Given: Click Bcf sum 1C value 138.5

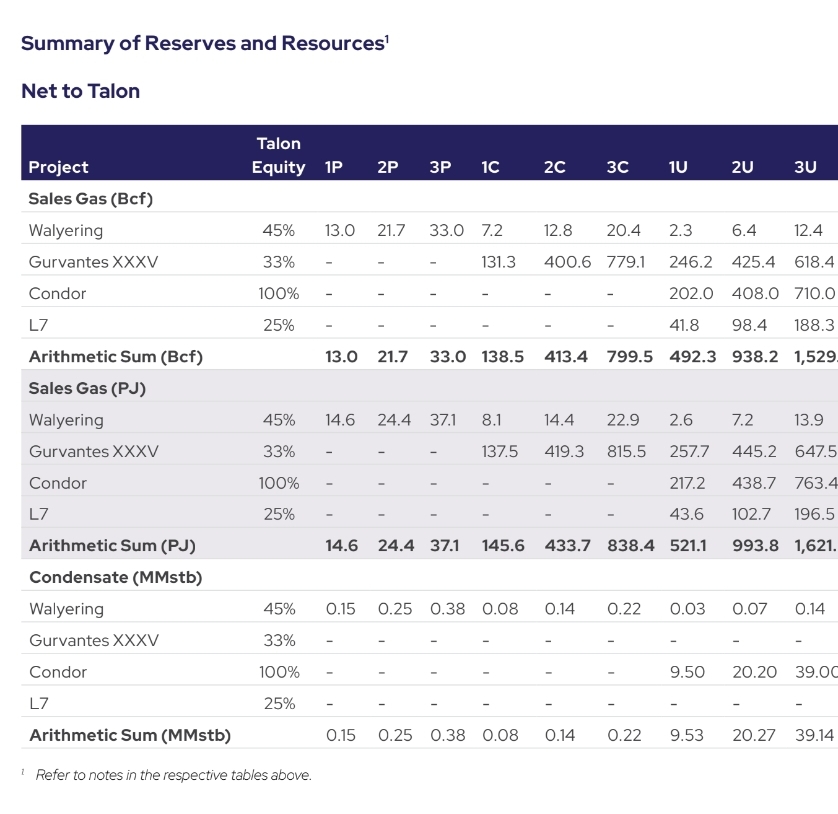Looking at the screenshot, I should [x=502, y=356].
